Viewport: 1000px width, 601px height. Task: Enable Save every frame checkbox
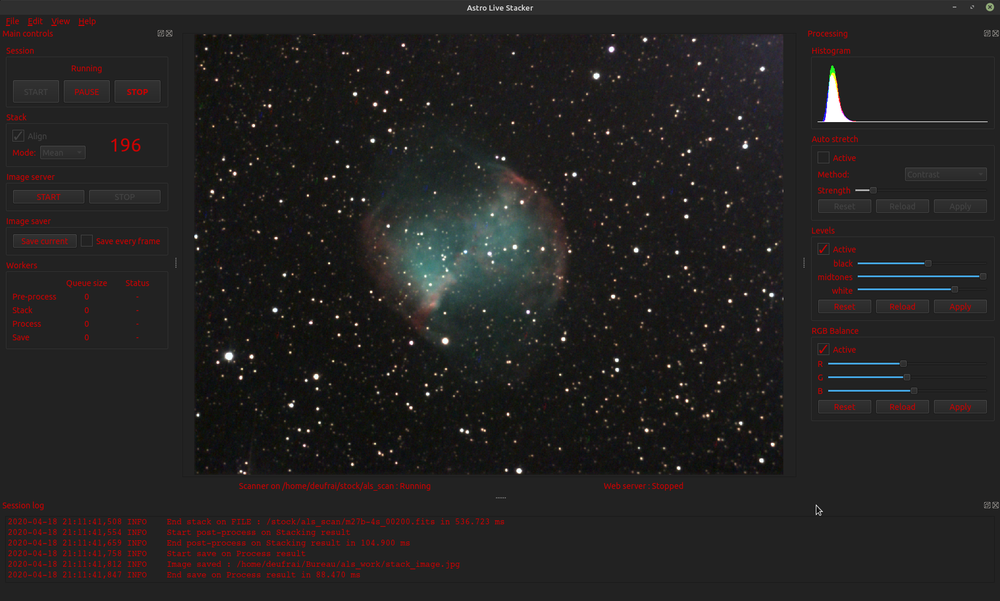coord(87,241)
